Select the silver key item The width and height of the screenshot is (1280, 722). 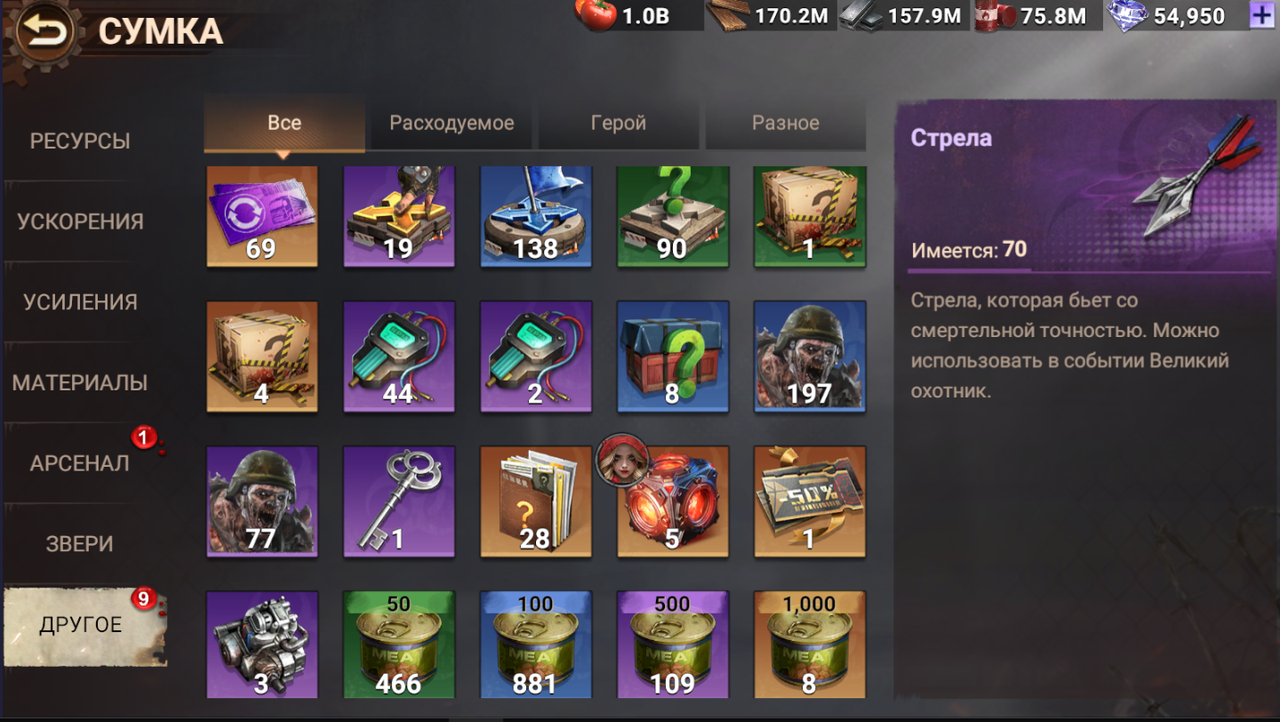coord(399,502)
